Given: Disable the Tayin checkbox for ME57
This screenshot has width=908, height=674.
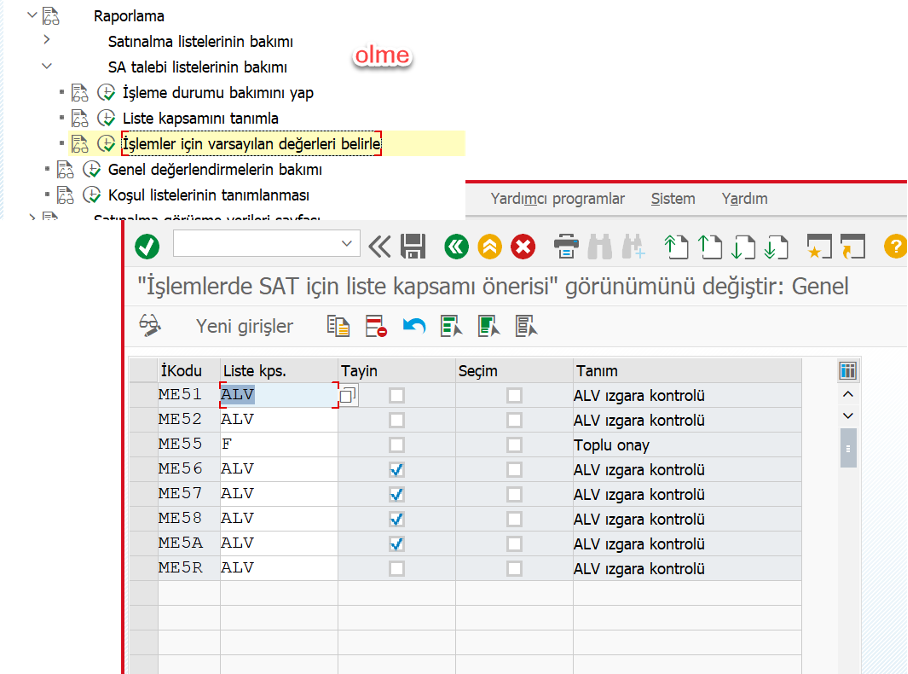Looking at the screenshot, I should click(397, 494).
